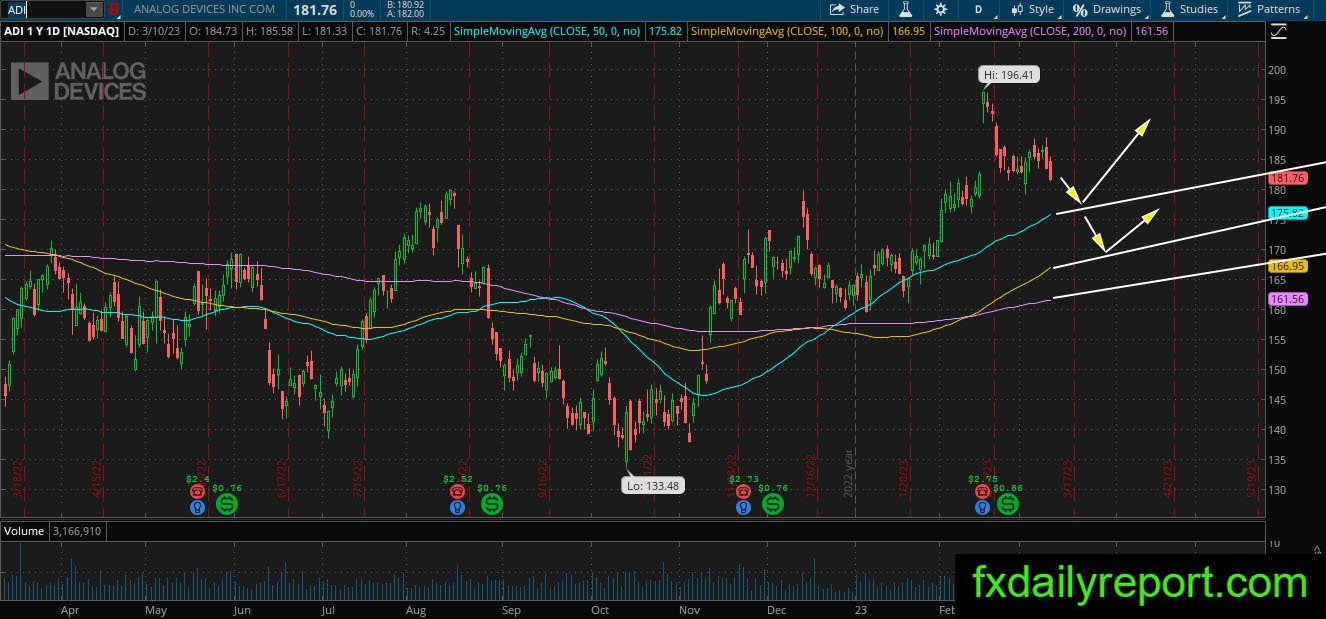The height and width of the screenshot is (619, 1326).
Task: Click the Lo: 133.48 price bubble
Action: 651,486
